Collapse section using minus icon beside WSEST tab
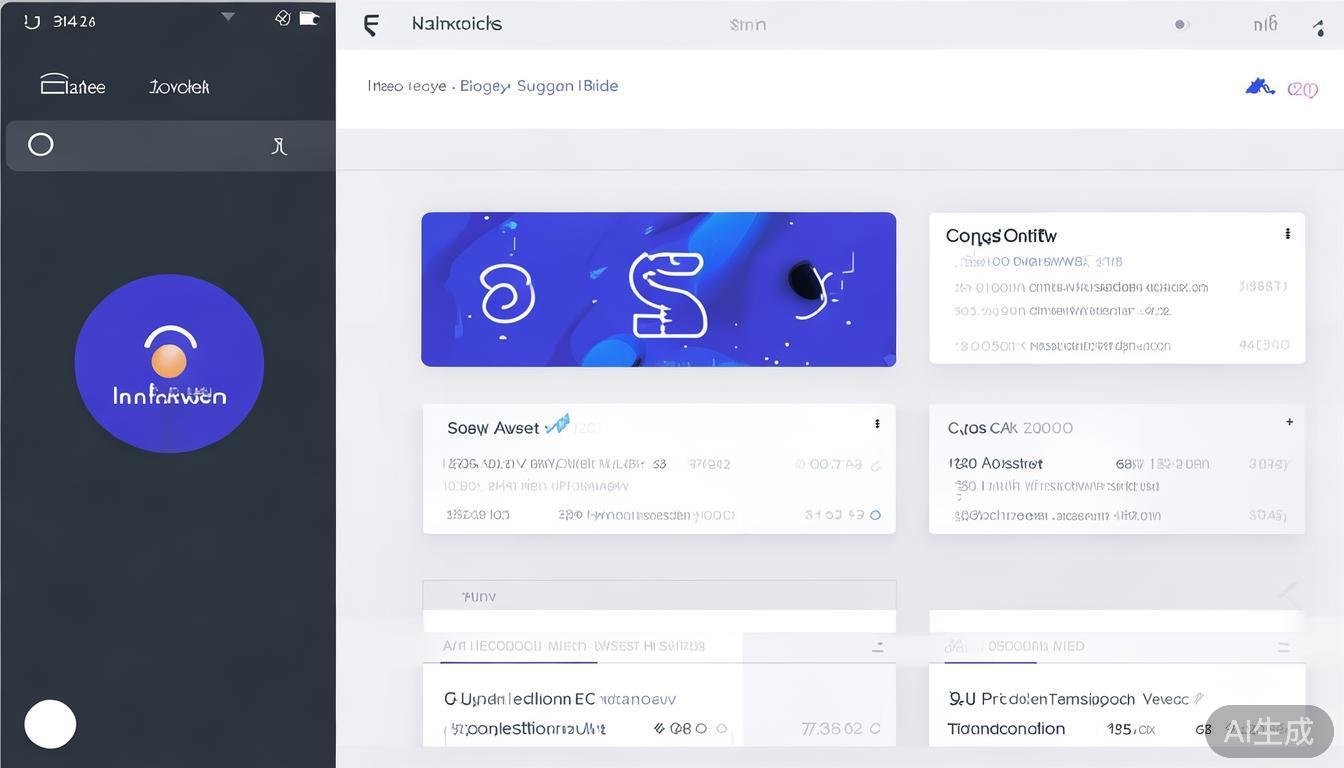Image resolution: width=1344 pixels, height=768 pixels. point(877,647)
